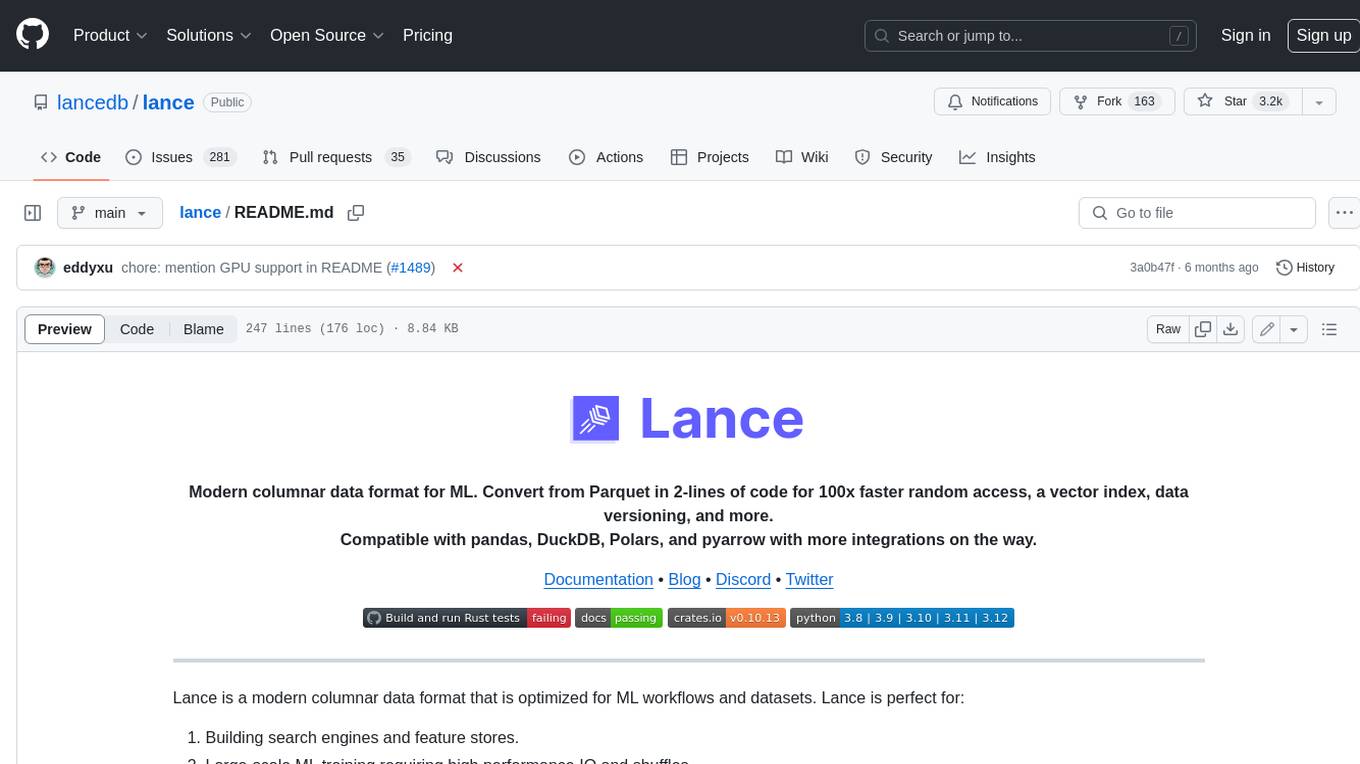The image size is (1360, 764).
Task: Open the docs passing badge
Action: point(619,618)
